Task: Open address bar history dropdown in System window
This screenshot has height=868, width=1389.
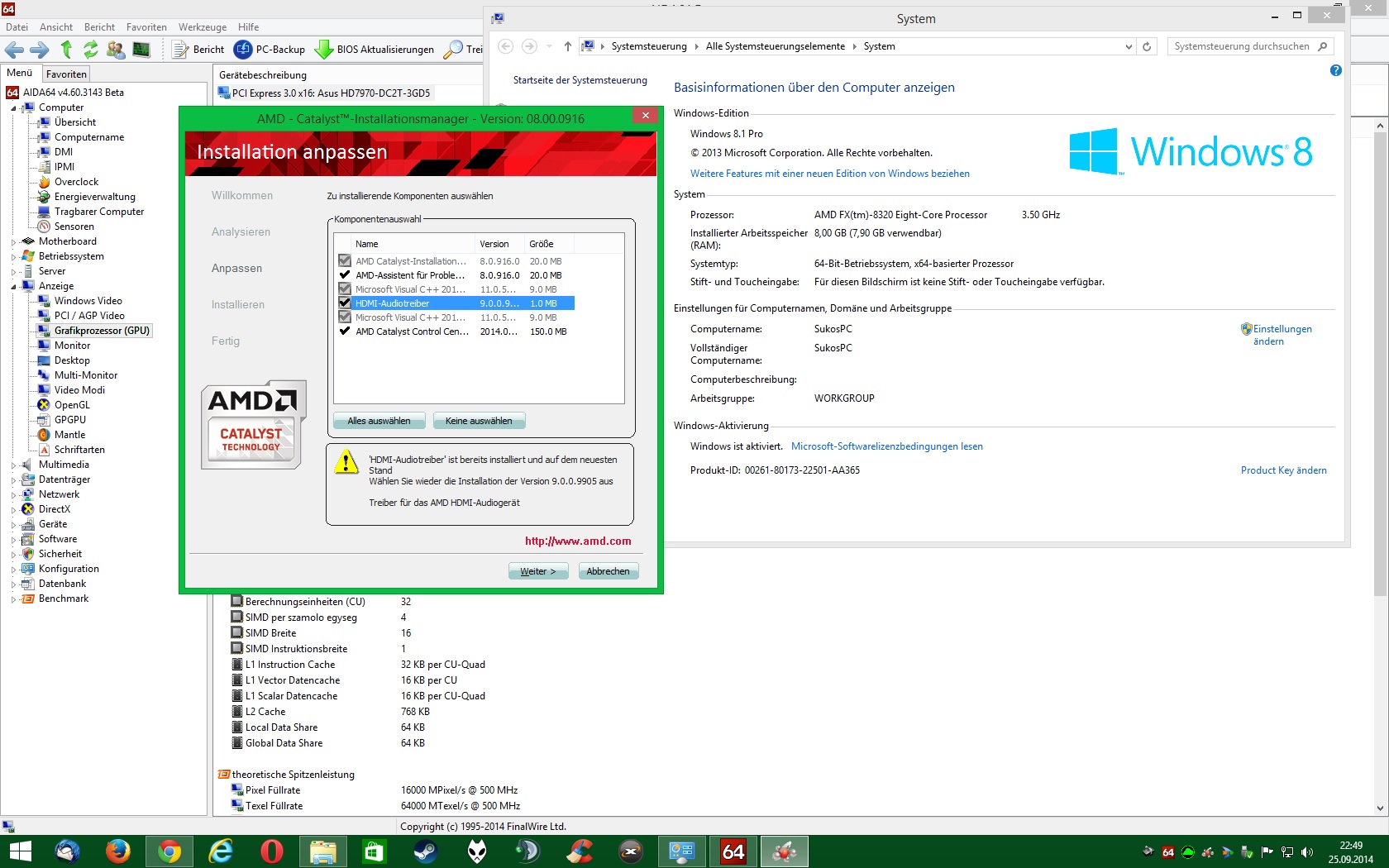Action: coord(1129,47)
